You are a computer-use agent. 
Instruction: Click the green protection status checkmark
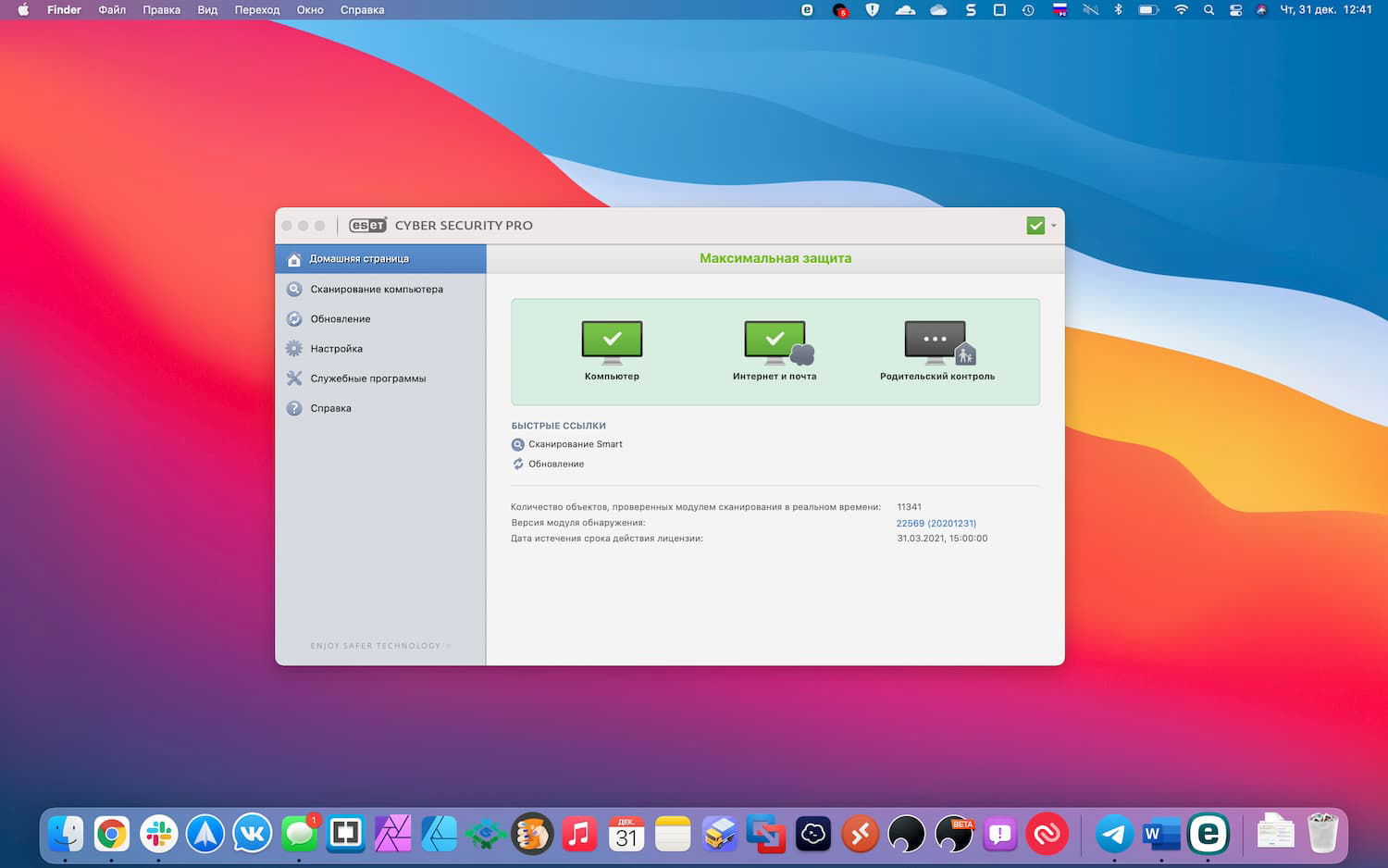pyautogui.click(x=1035, y=226)
